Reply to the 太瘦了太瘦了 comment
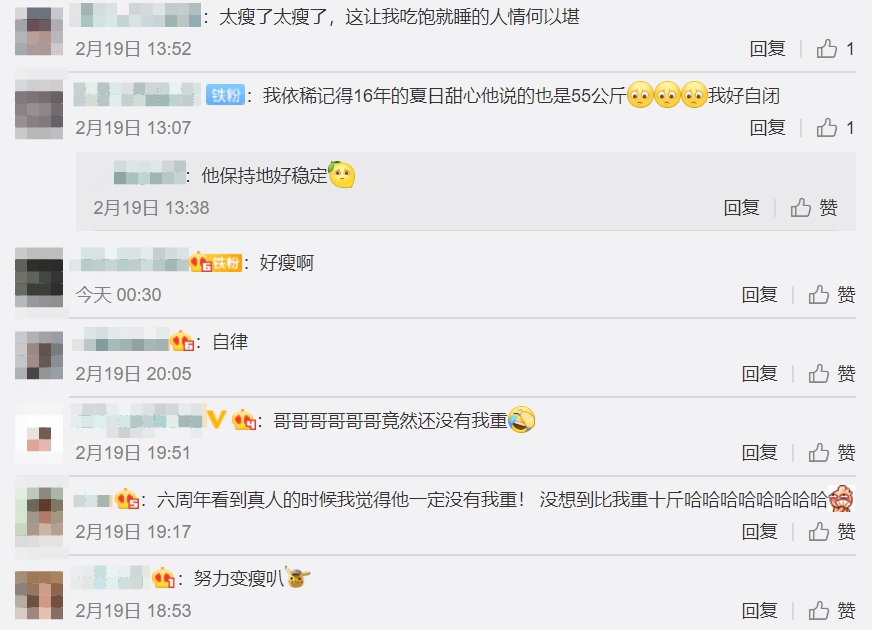 (767, 49)
